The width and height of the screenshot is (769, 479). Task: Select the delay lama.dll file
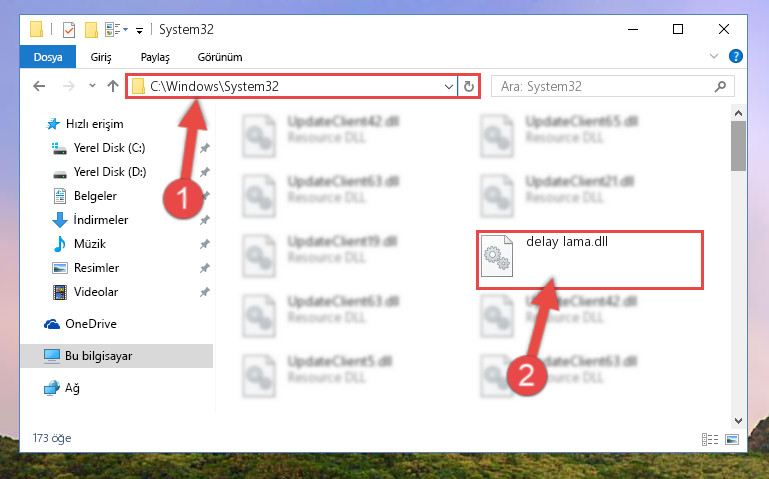[x=590, y=259]
